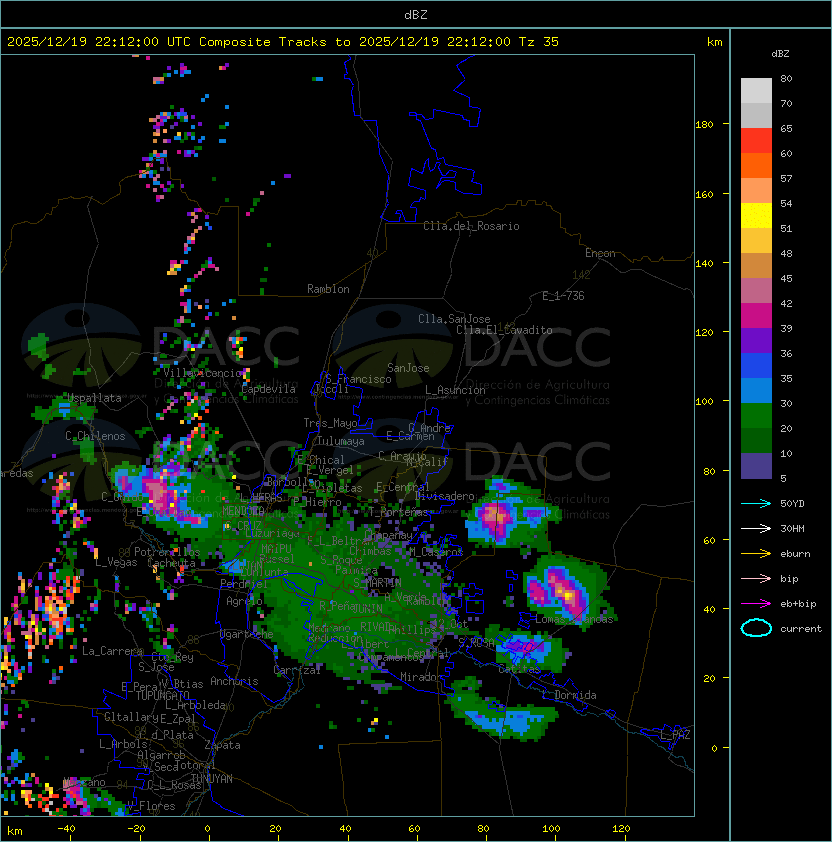This screenshot has width=832, height=842.
Task: Click the 'L_Dormida' location label
Action: coord(569,695)
